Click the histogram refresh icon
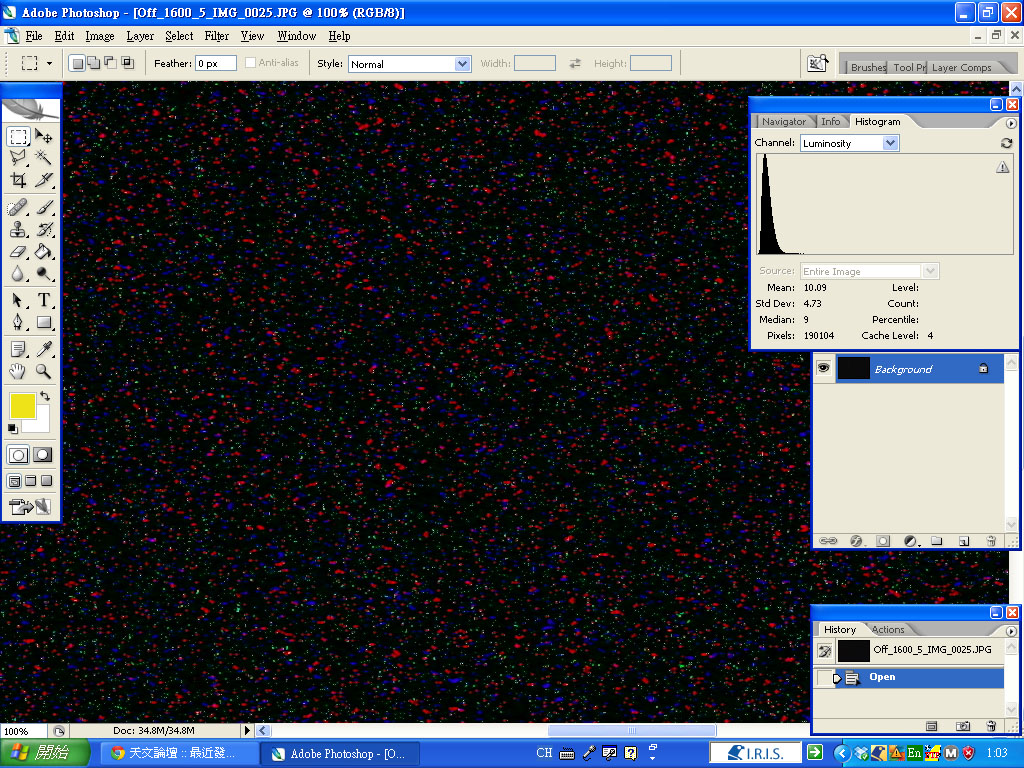Image resolution: width=1024 pixels, height=768 pixels. 1006,143
